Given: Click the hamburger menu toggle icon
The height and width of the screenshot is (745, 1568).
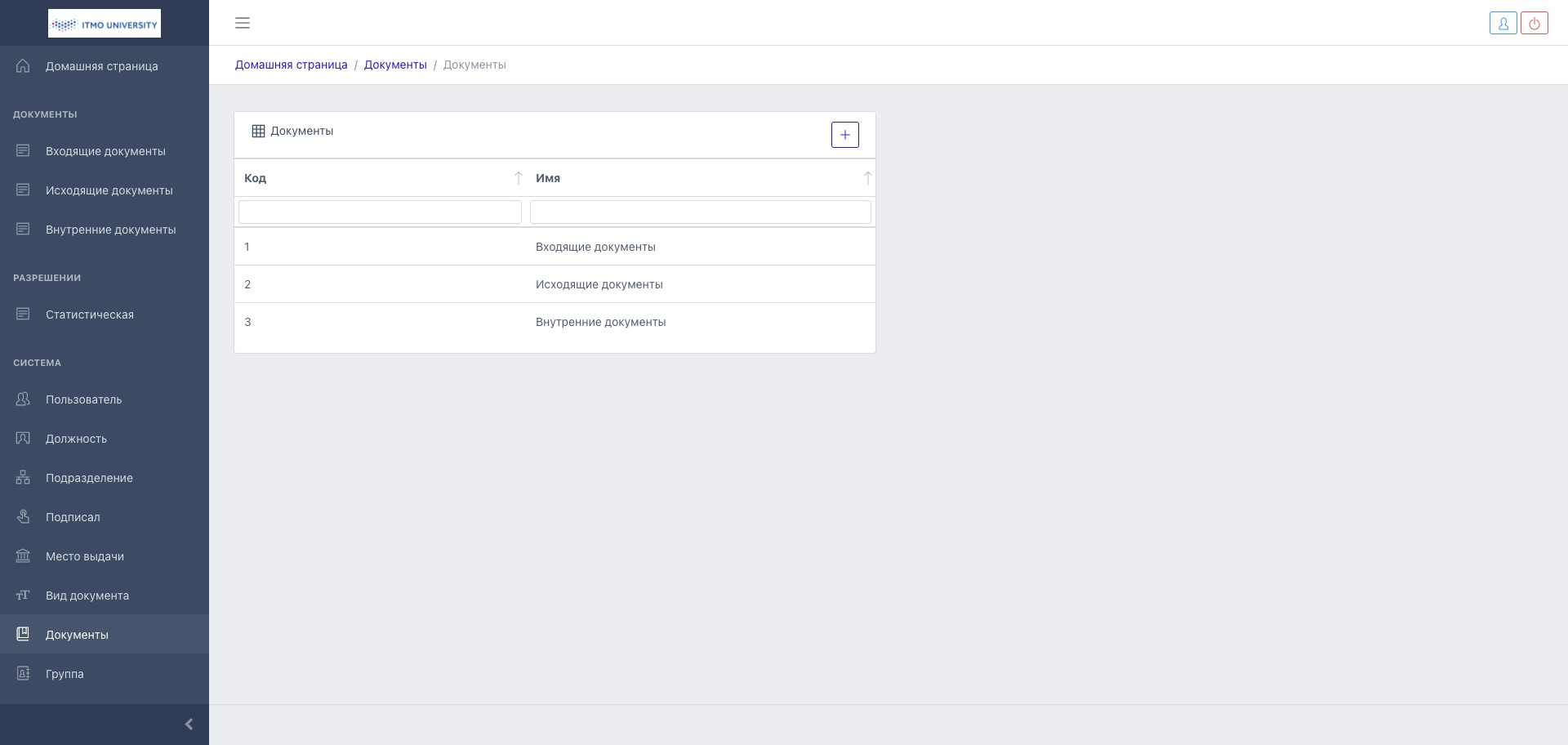Looking at the screenshot, I should (x=243, y=23).
